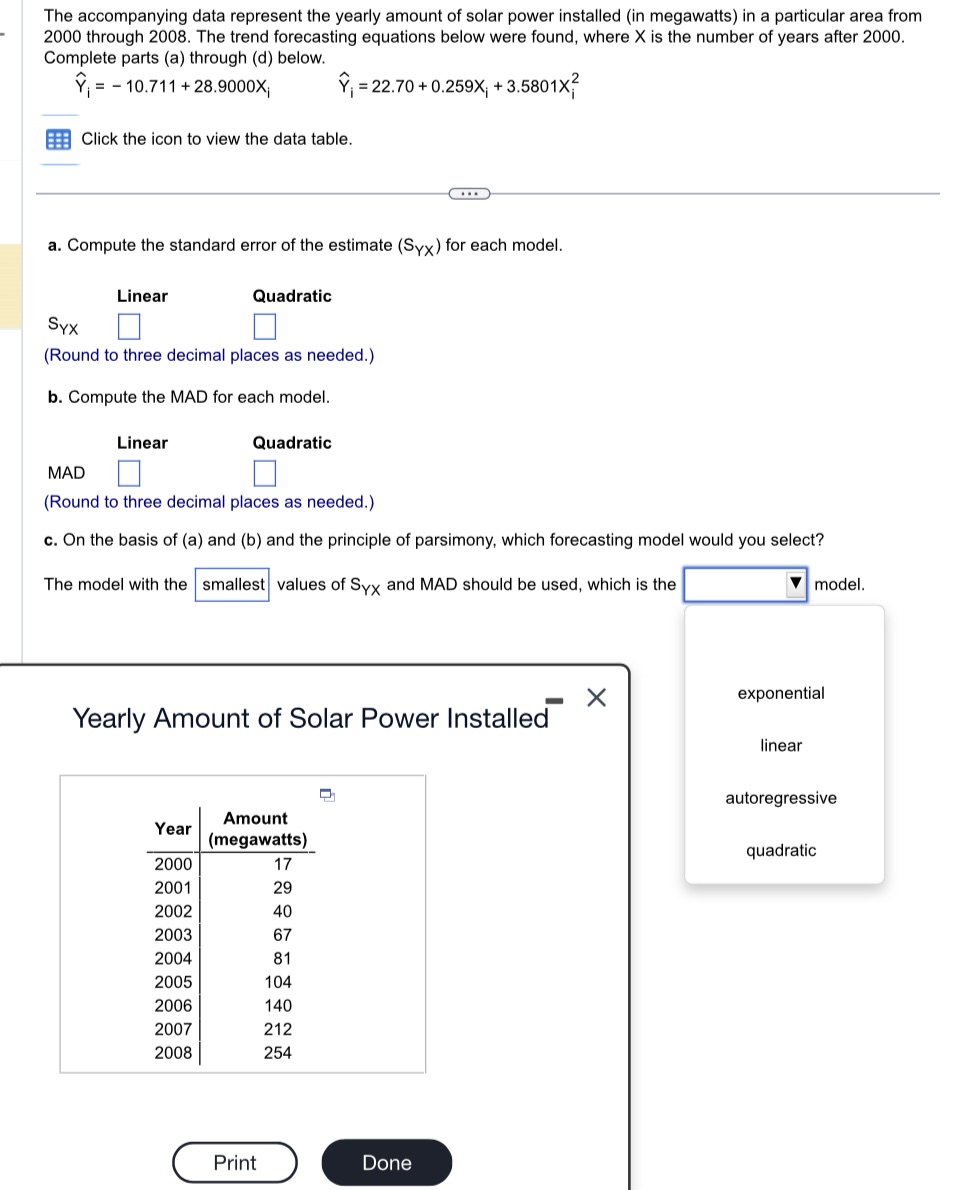Click the Linear SYX answer box
This screenshot has width=953, height=1190.
coord(128,325)
